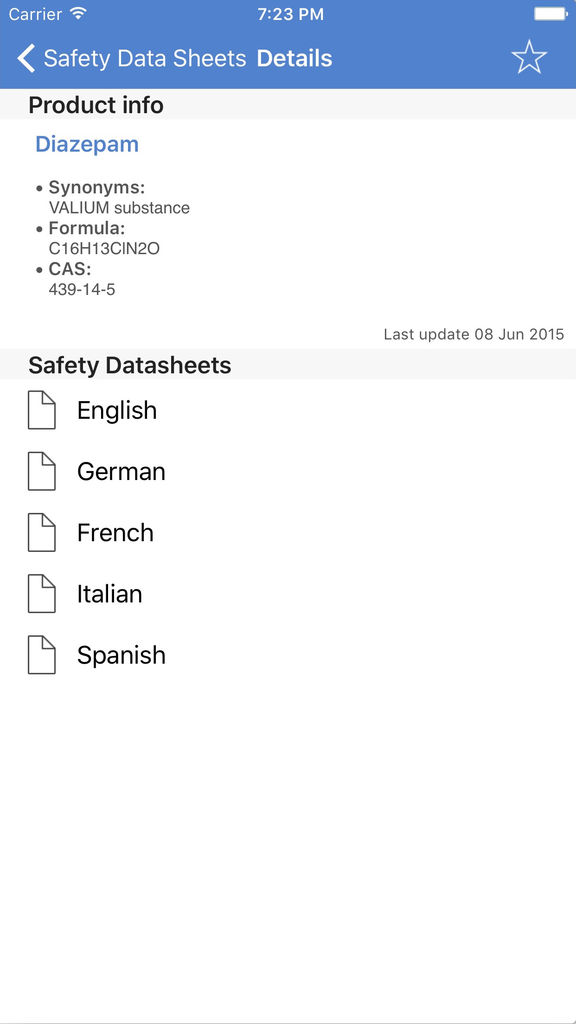Image resolution: width=576 pixels, height=1024 pixels.
Task: Tap the Diazepam product name link
Action: pos(87,144)
